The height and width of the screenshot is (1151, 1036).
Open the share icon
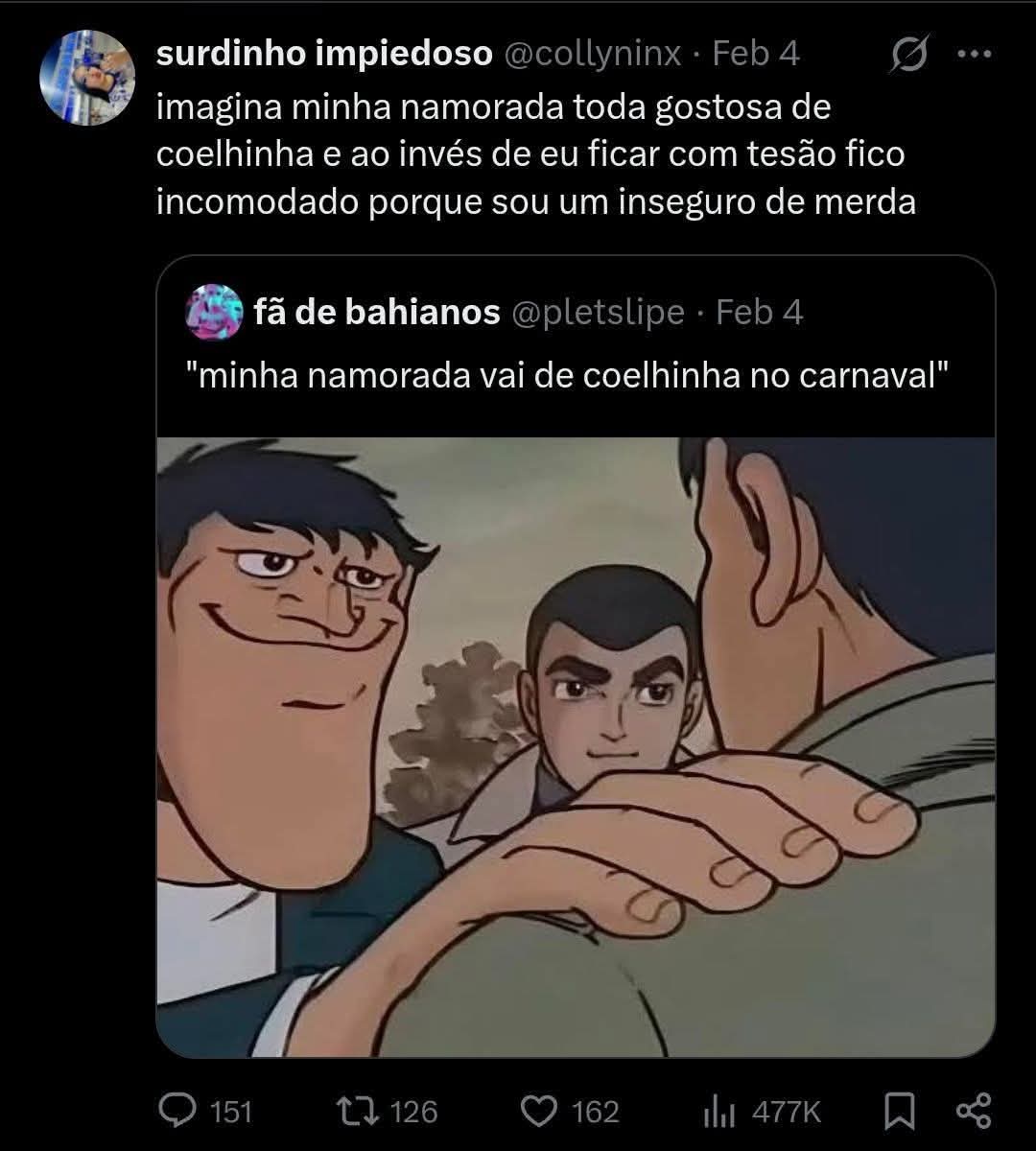tap(974, 1111)
